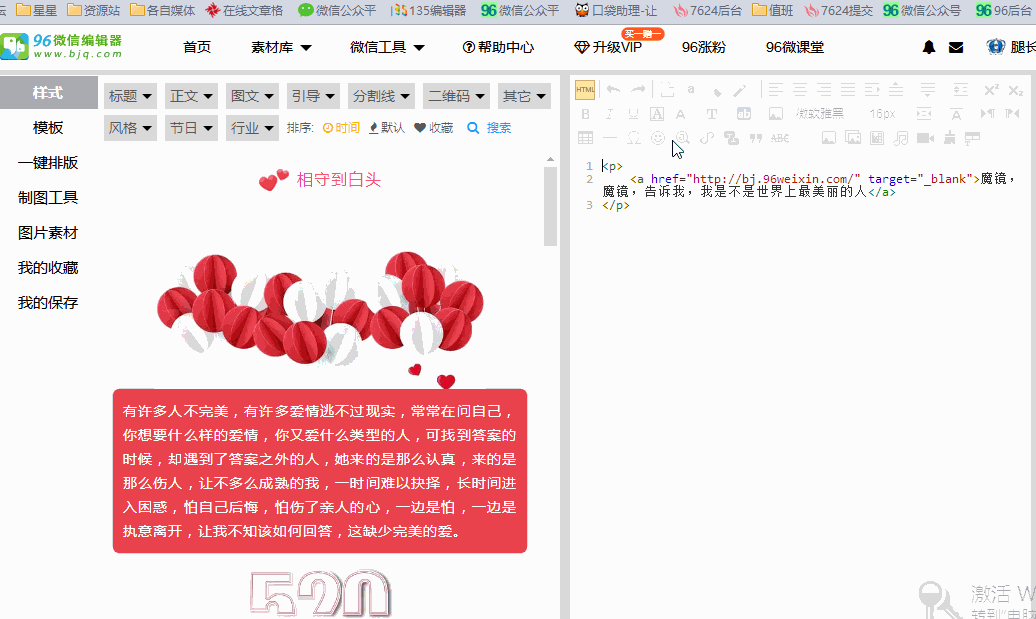This screenshot has height=619, width=1036.
Task: Sort styles by 时间
Action: 340,128
